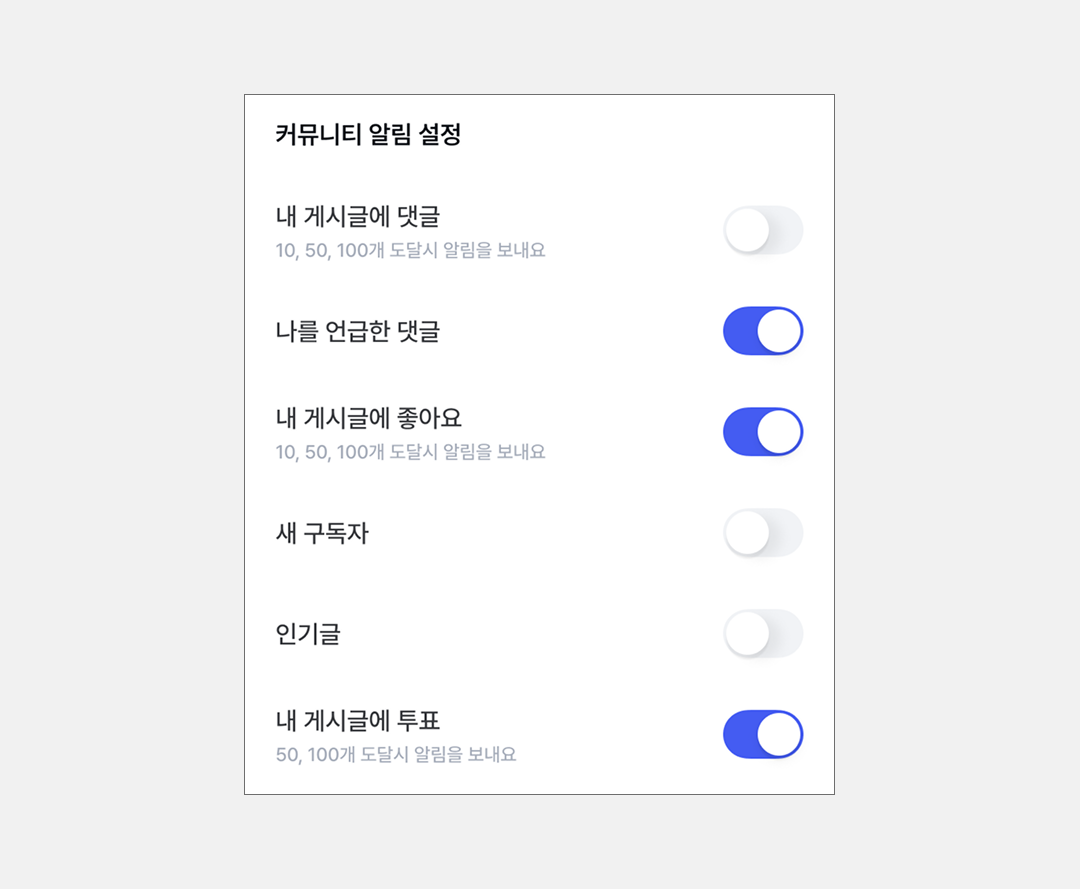
Task: Enable the 내 게시글에 댓글 notification toggle
Action: pos(763,231)
